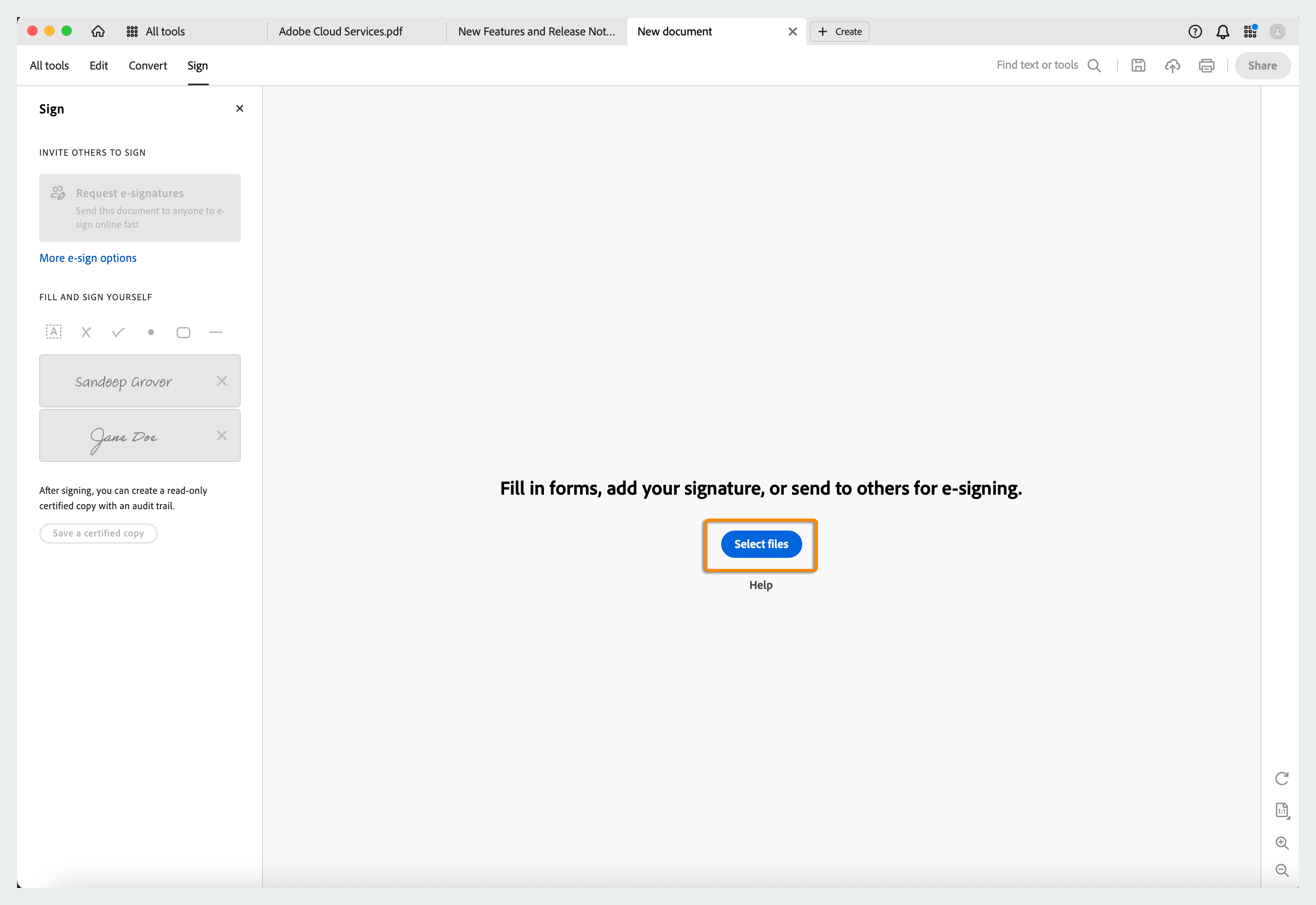1316x905 pixels.
Task: Click the yellow minimize window button
Action: click(x=49, y=31)
